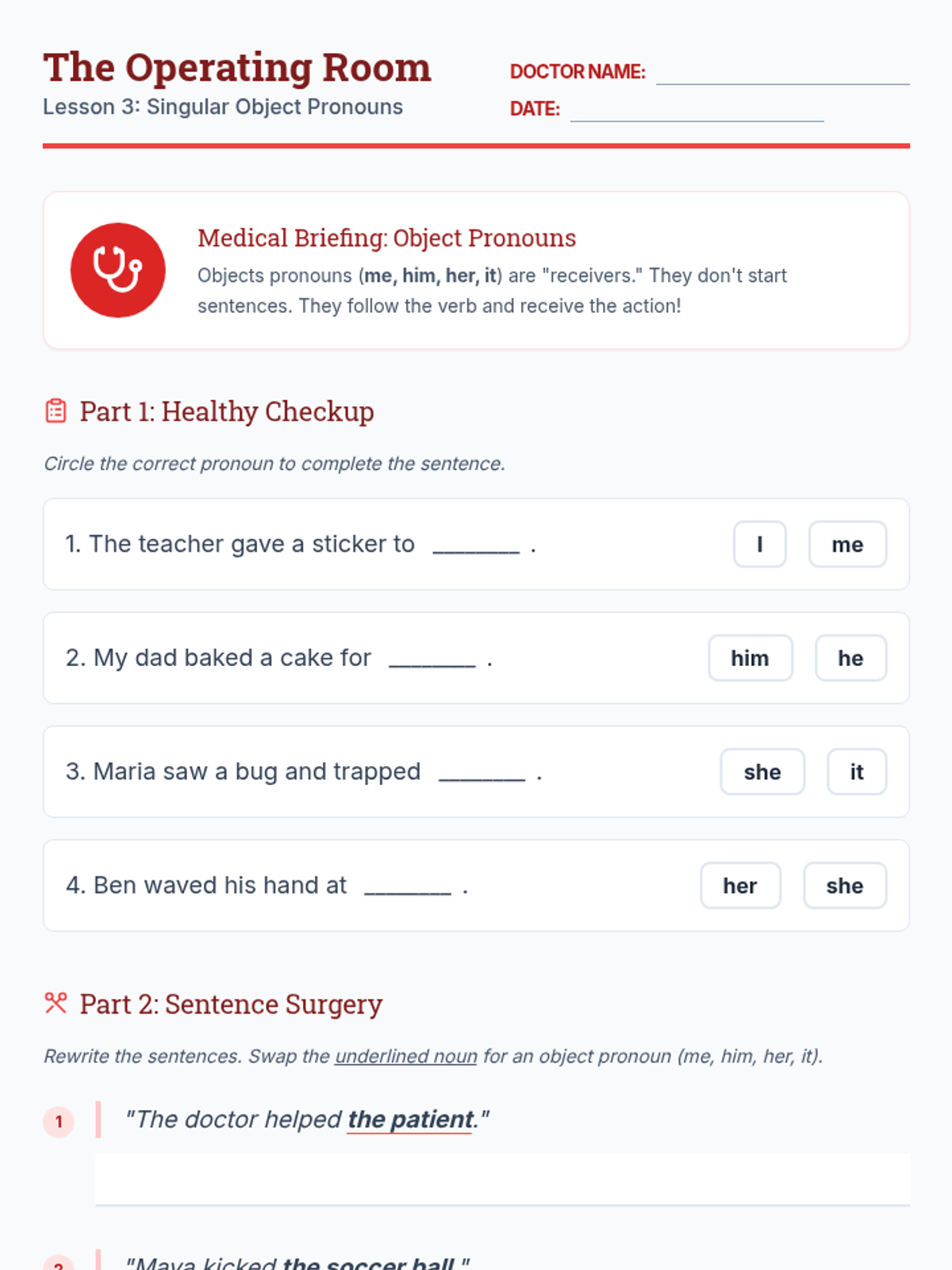
Task: Select 'she' for the Ben sentence
Action: [x=844, y=886]
